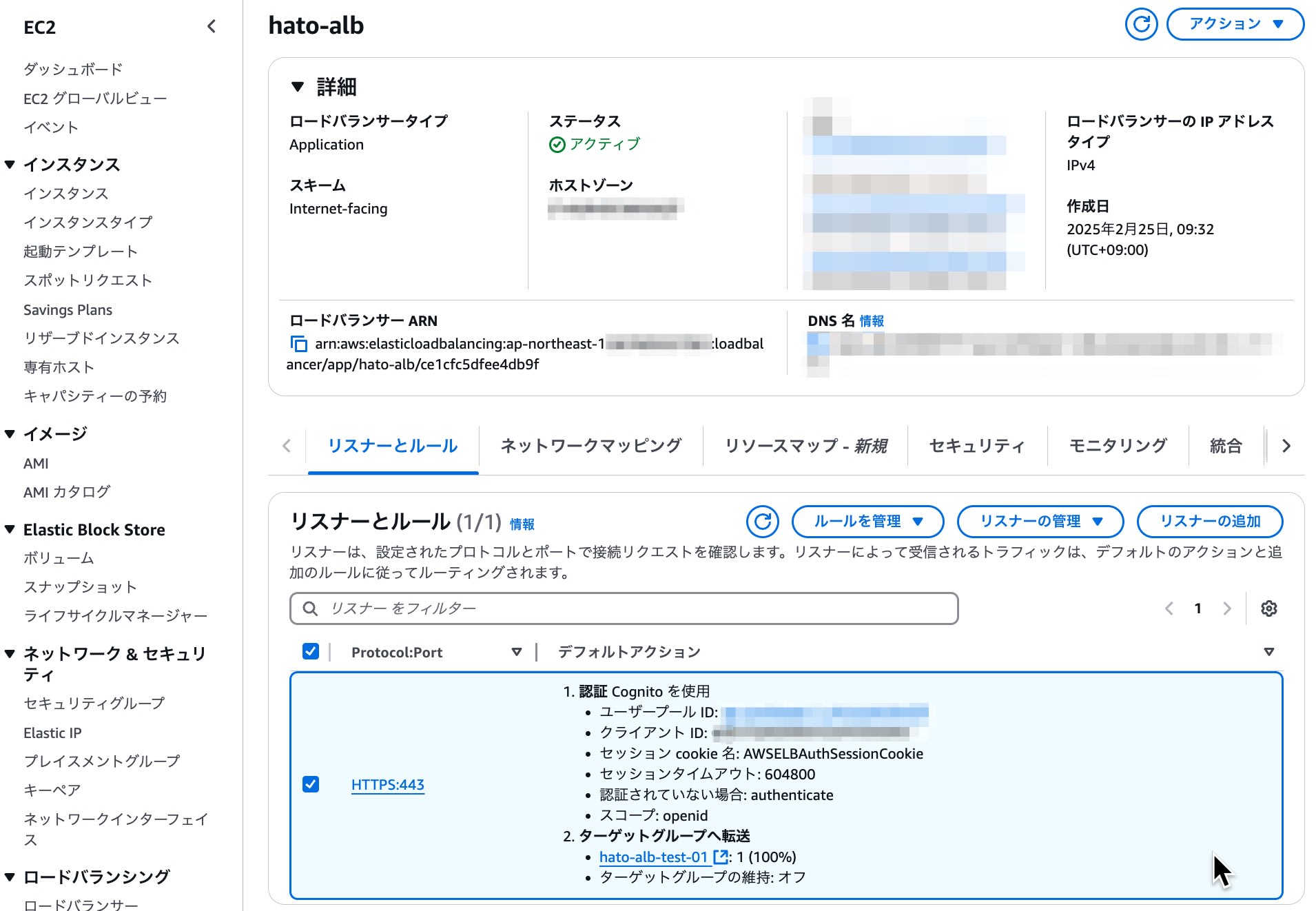Refresh the listeners list
The width and height of the screenshot is (1316, 911).
[763, 522]
